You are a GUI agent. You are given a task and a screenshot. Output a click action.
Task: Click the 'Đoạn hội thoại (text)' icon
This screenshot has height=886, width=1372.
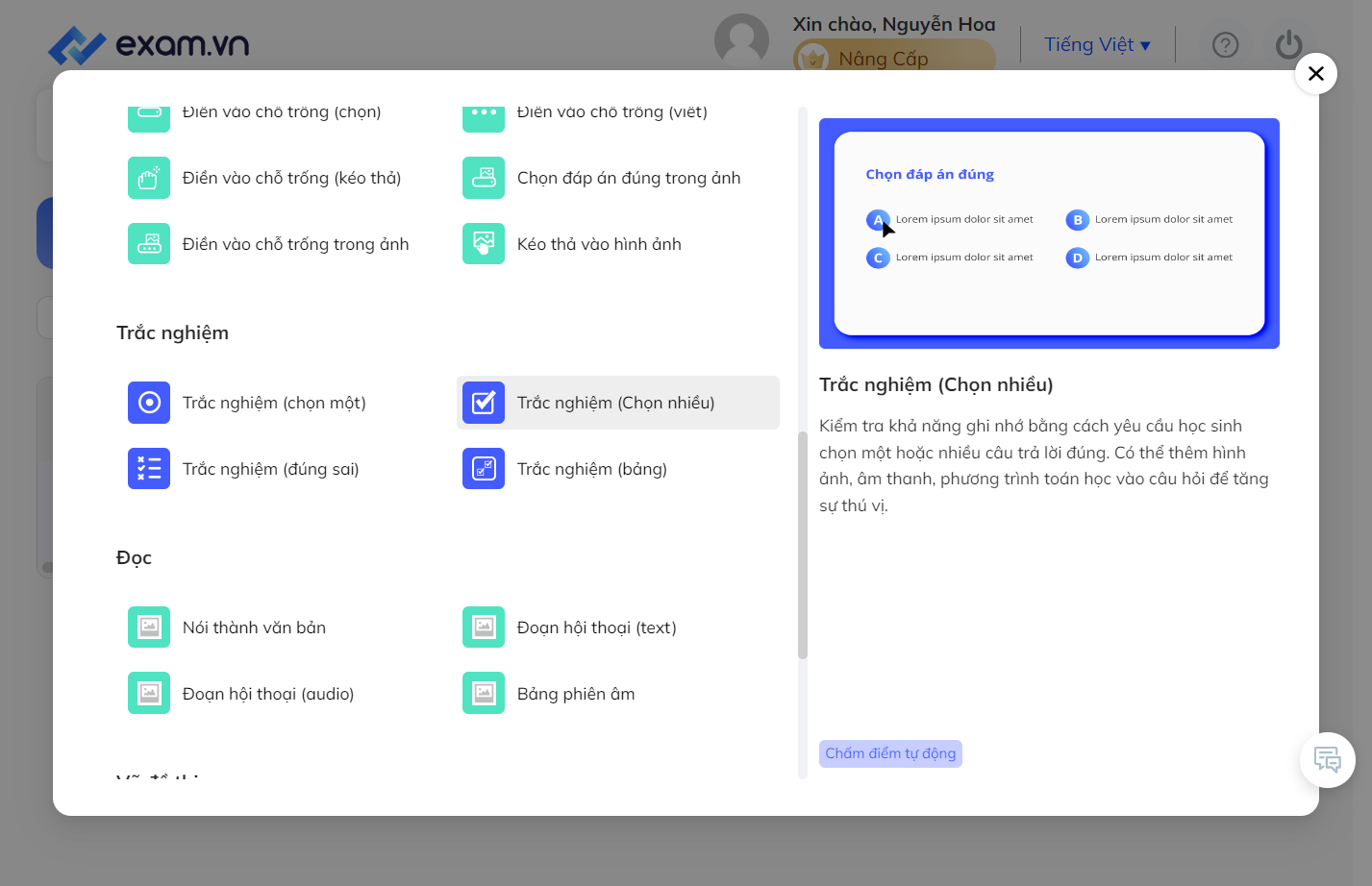(484, 628)
